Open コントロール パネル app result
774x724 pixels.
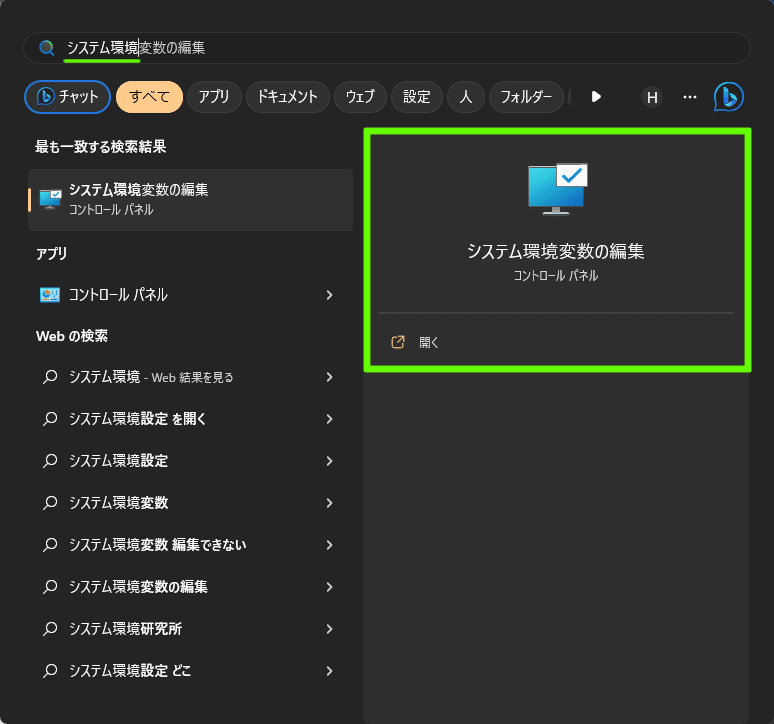click(x=191, y=295)
